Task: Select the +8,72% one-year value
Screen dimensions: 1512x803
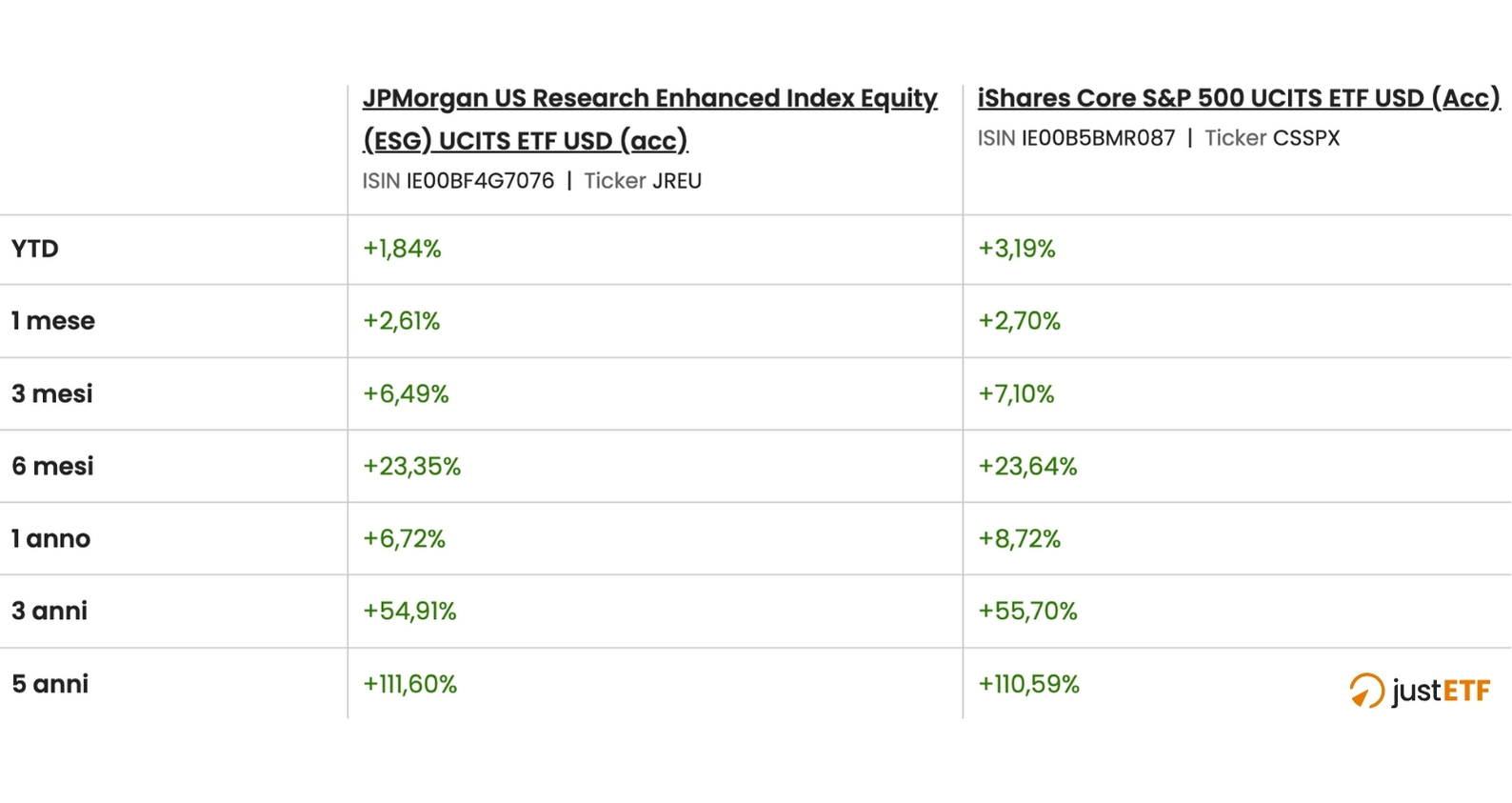Action: click(x=1019, y=538)
